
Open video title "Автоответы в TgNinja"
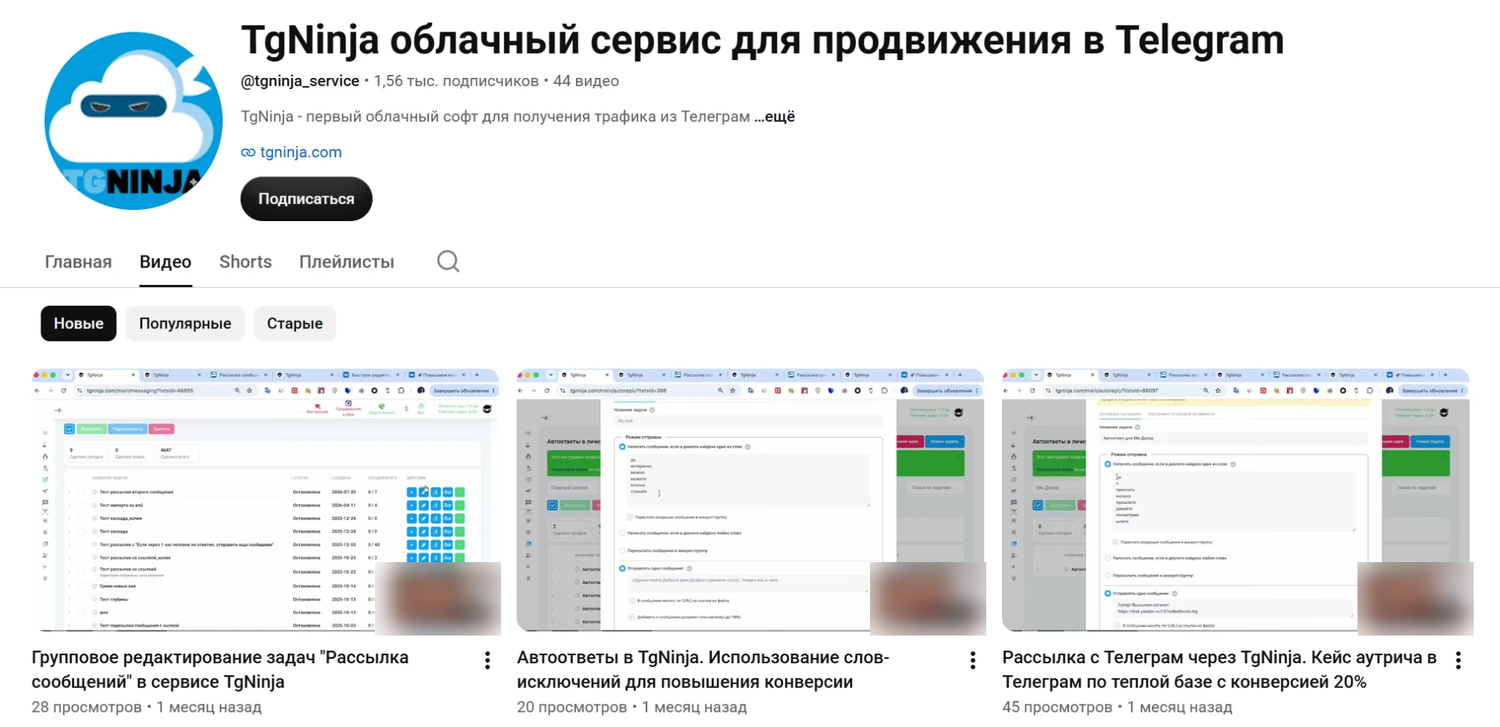(x=703, y=670)
